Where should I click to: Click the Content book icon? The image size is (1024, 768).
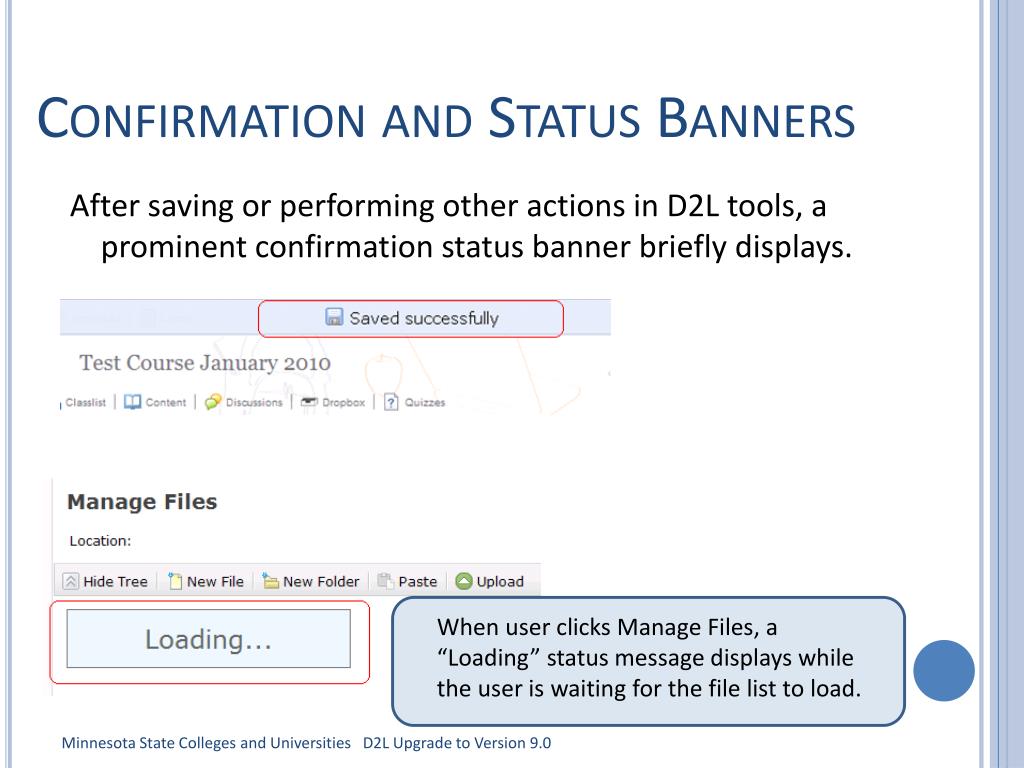click(133, 402)
